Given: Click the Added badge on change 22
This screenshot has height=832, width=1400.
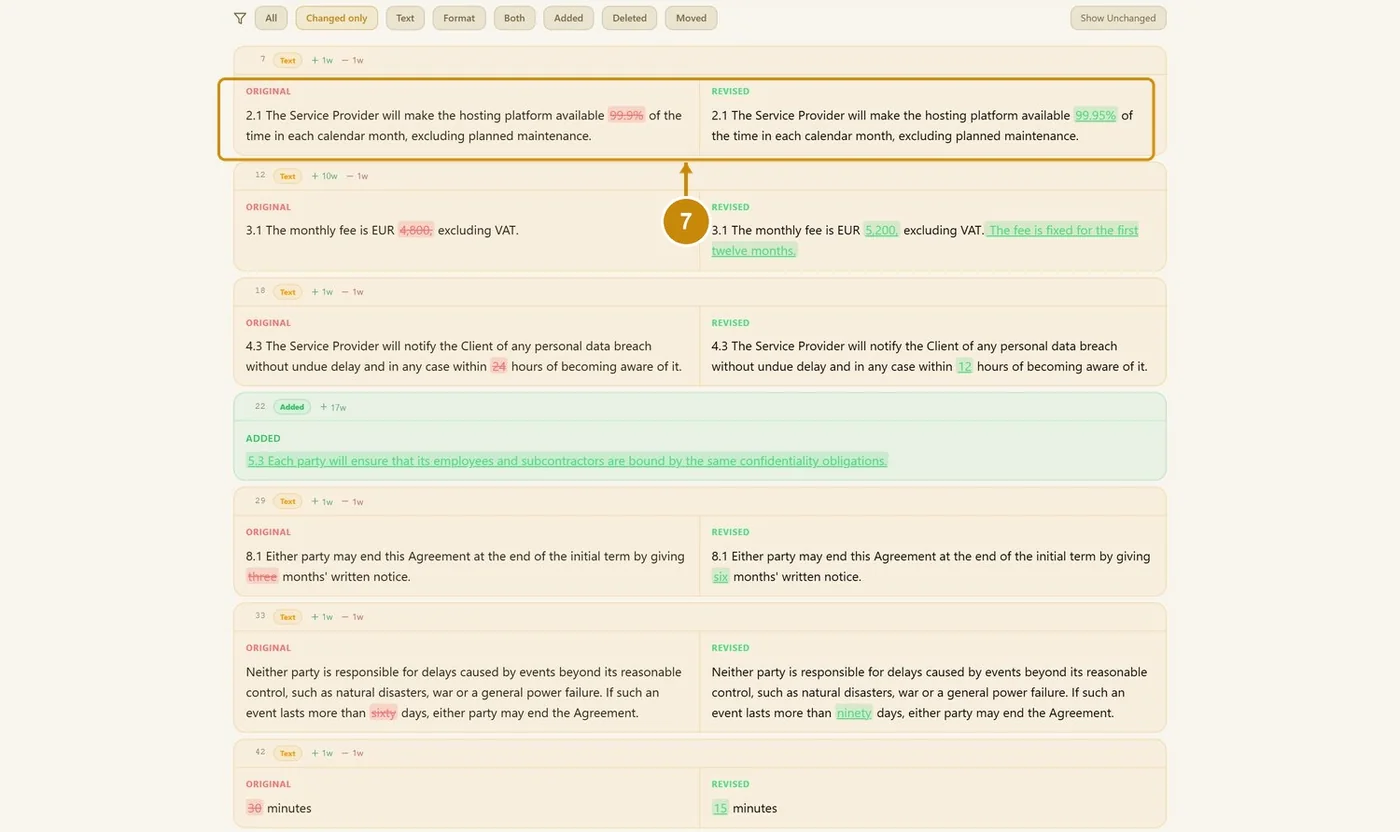Looking at the screenshot, I should click(292, 407).
